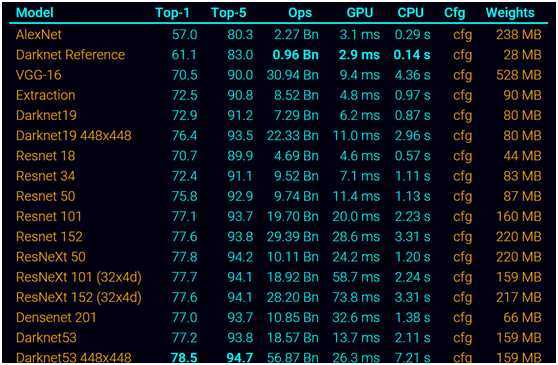Select the Weights column header
The width and height of the screenshot is (558, 365).
coord(510,13)
